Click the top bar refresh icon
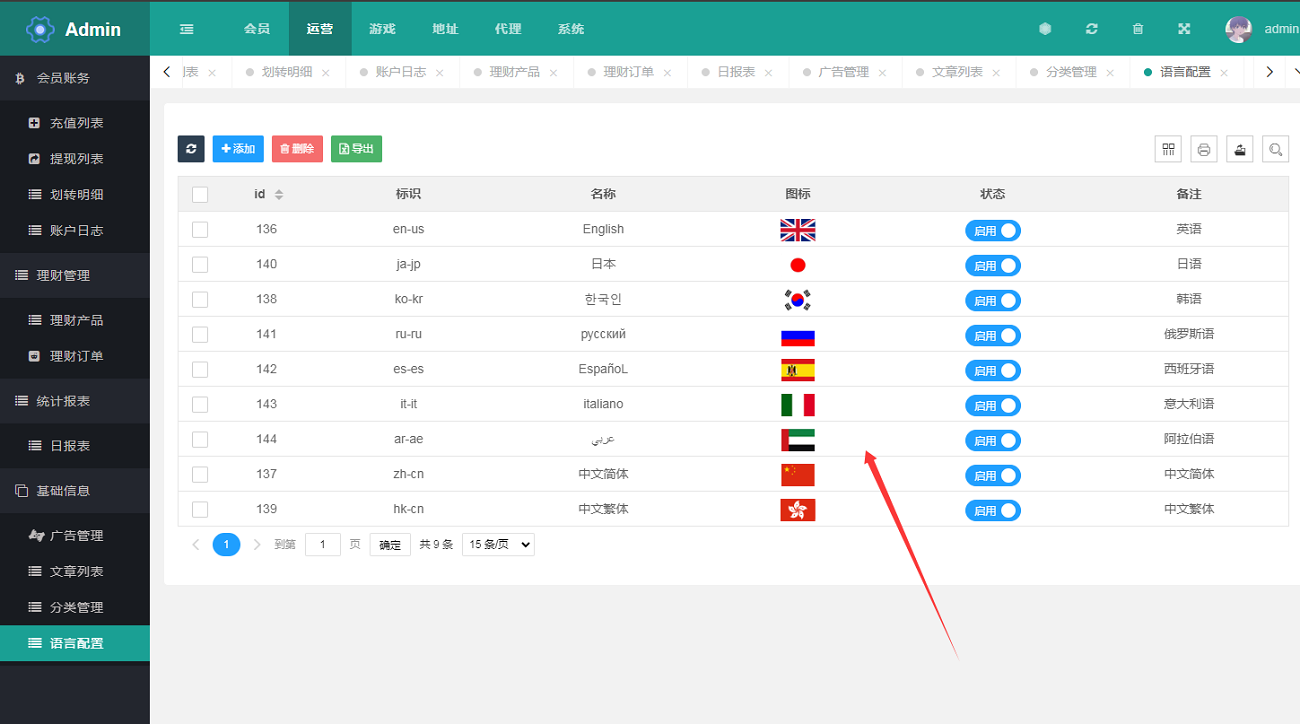 1091,29
